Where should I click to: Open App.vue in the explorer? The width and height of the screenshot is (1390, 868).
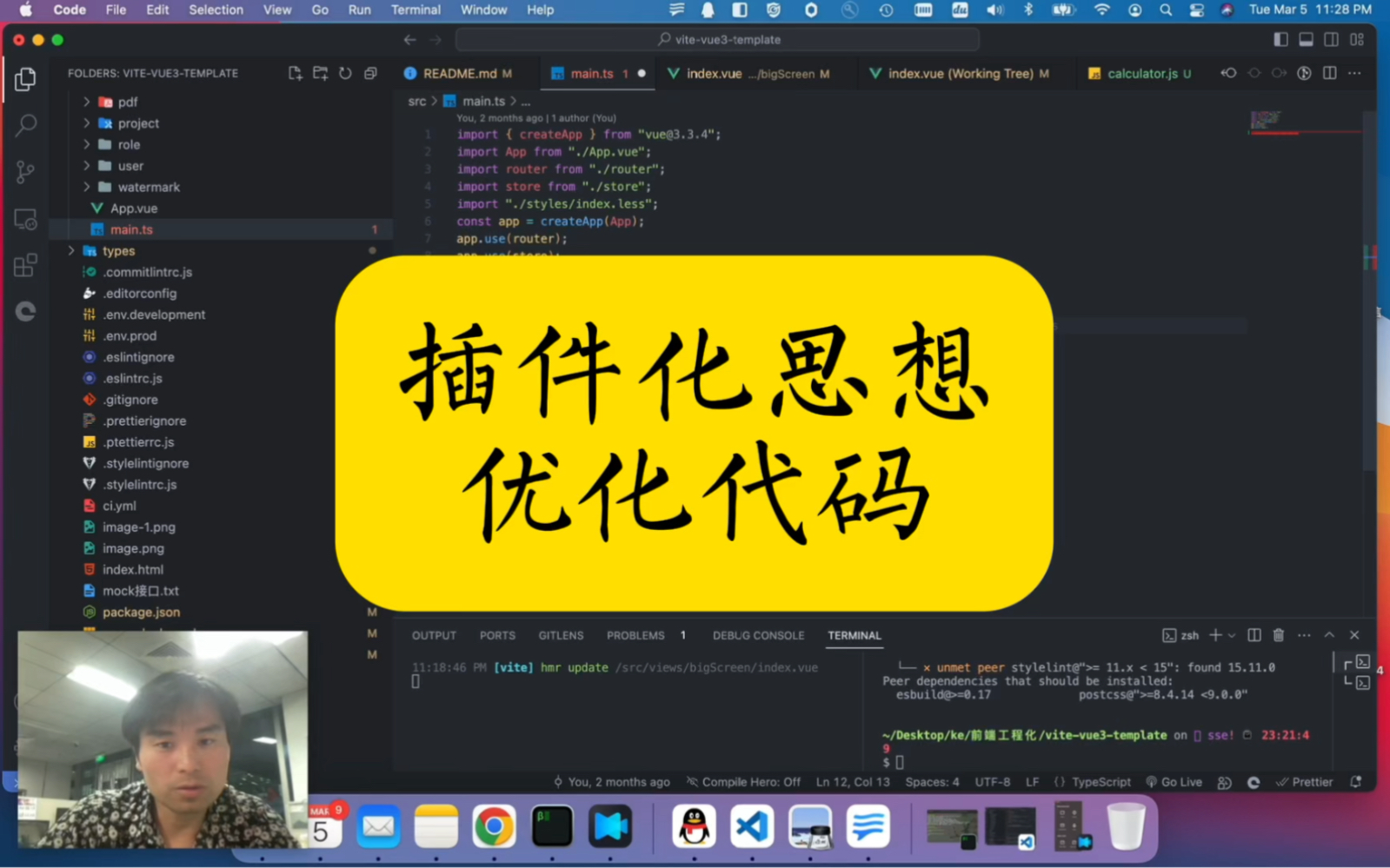click(x=133, y=209)
